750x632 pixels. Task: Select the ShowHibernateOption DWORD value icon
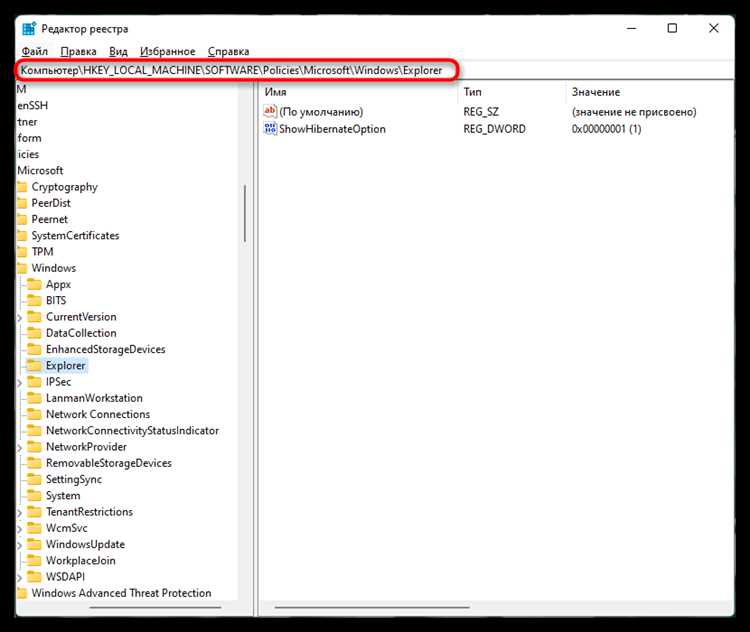tap(270, 128)
